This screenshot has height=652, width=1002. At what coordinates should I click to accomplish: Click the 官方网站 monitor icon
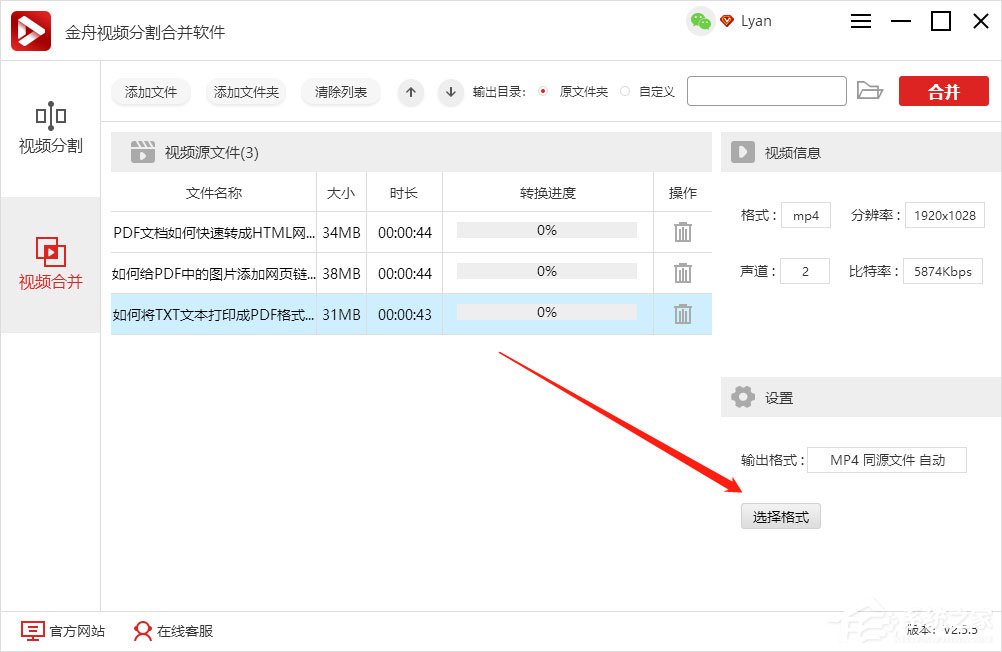coord(33,631)
